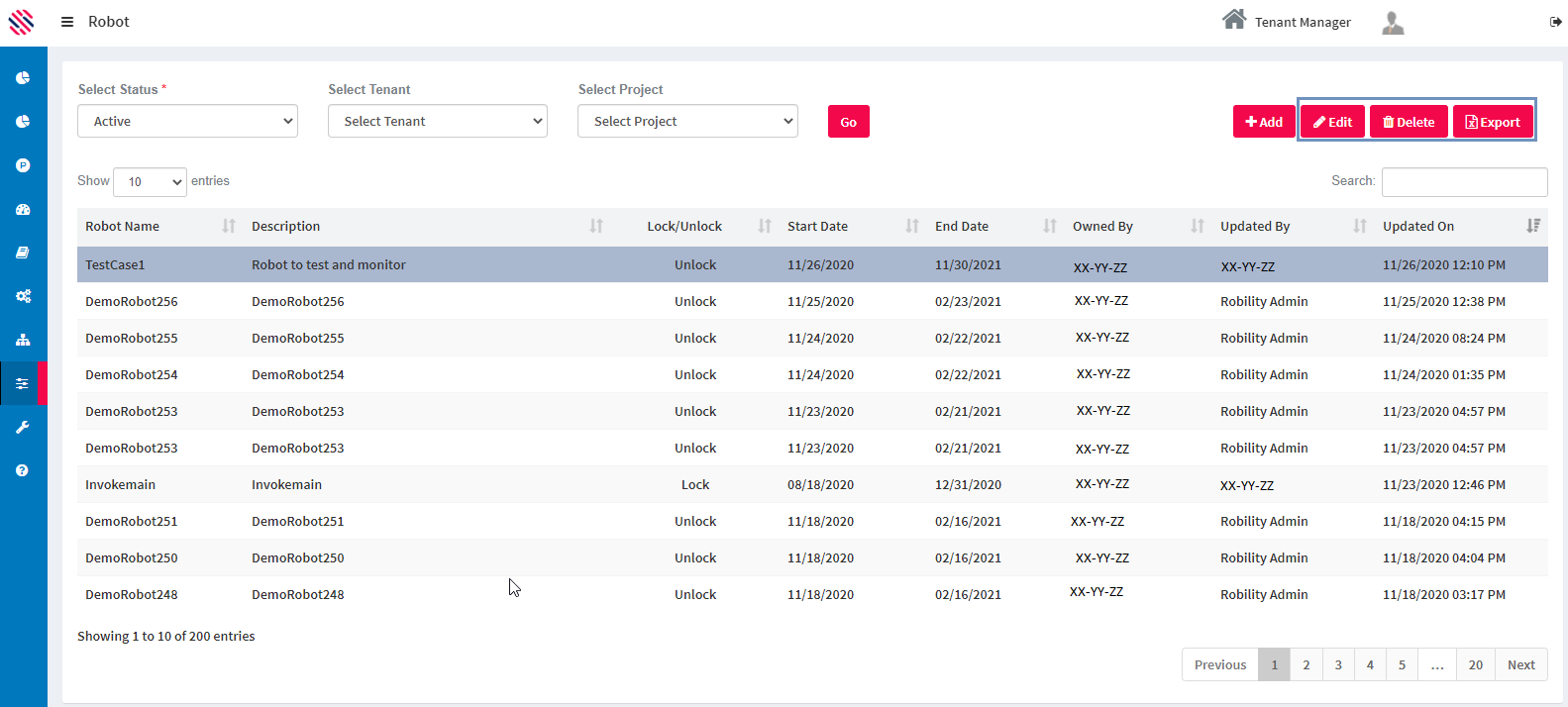This screenshot has width=1568, height=707.
Task: Open the gears settings icon in sidebar
Action: [23, 296]
